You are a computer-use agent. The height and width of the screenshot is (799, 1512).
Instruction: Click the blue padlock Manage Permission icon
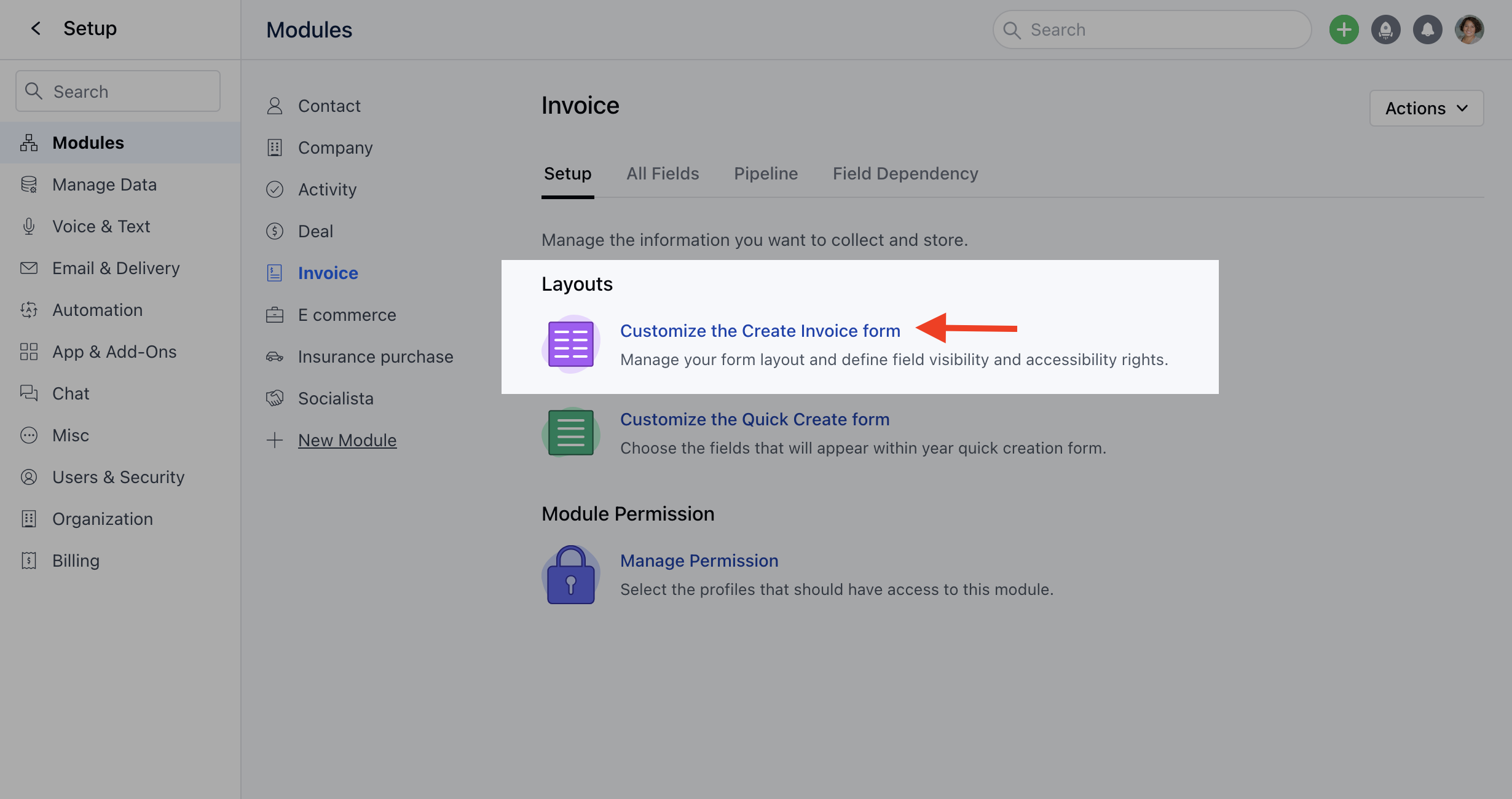point(571,575)
